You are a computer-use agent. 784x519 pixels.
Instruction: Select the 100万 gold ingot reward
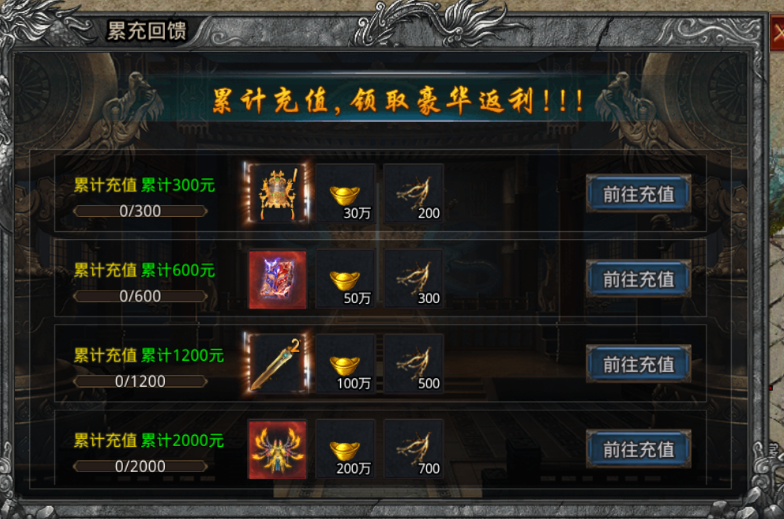tap(346, 364)
